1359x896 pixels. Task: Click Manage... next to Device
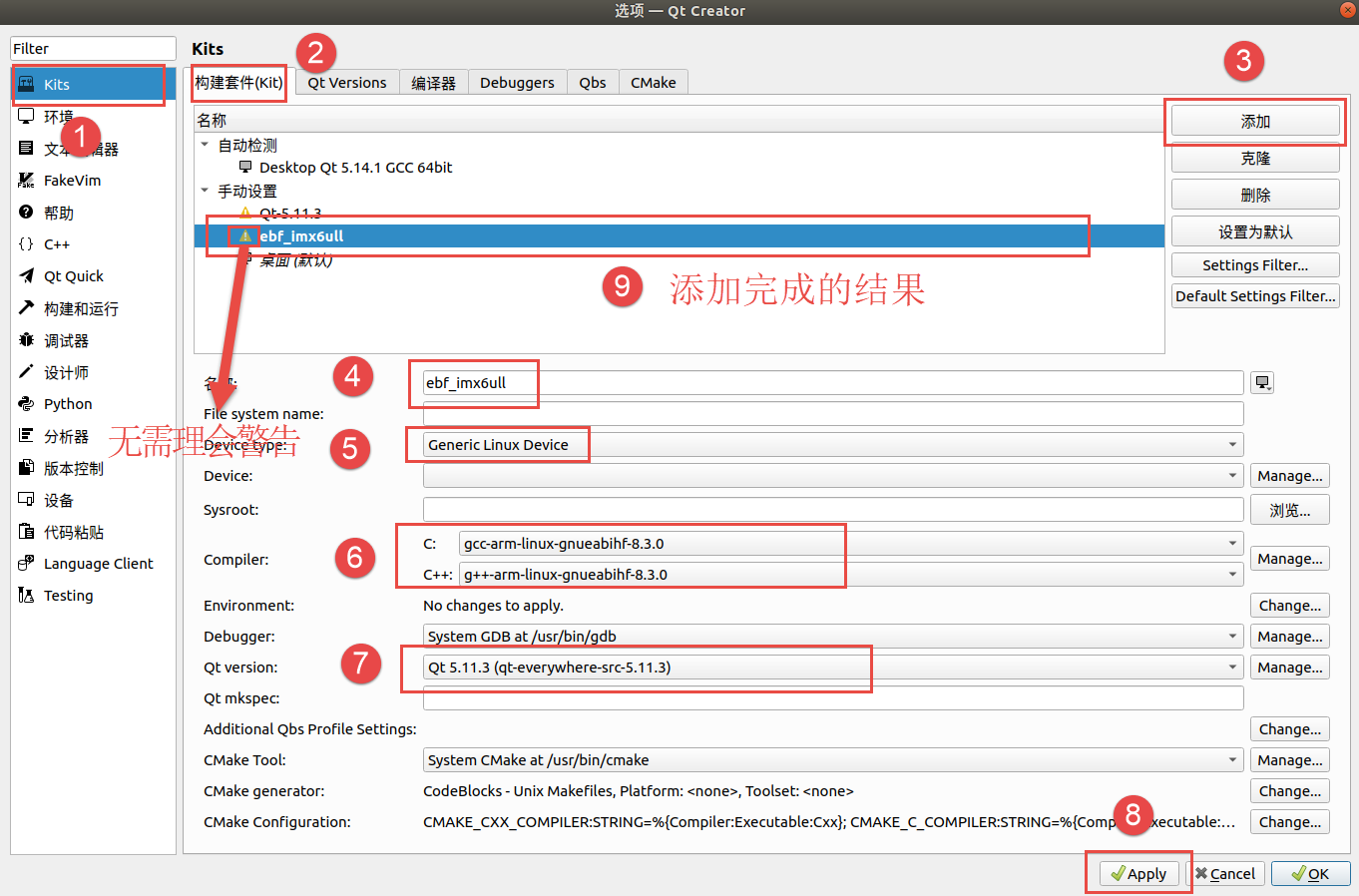coord(1290,476)
